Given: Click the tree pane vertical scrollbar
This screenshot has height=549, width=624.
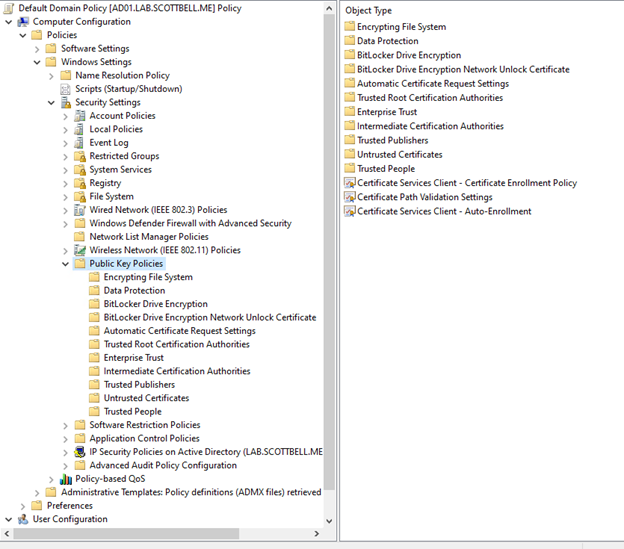Looking at the screenshot, I should pos(330,250).
